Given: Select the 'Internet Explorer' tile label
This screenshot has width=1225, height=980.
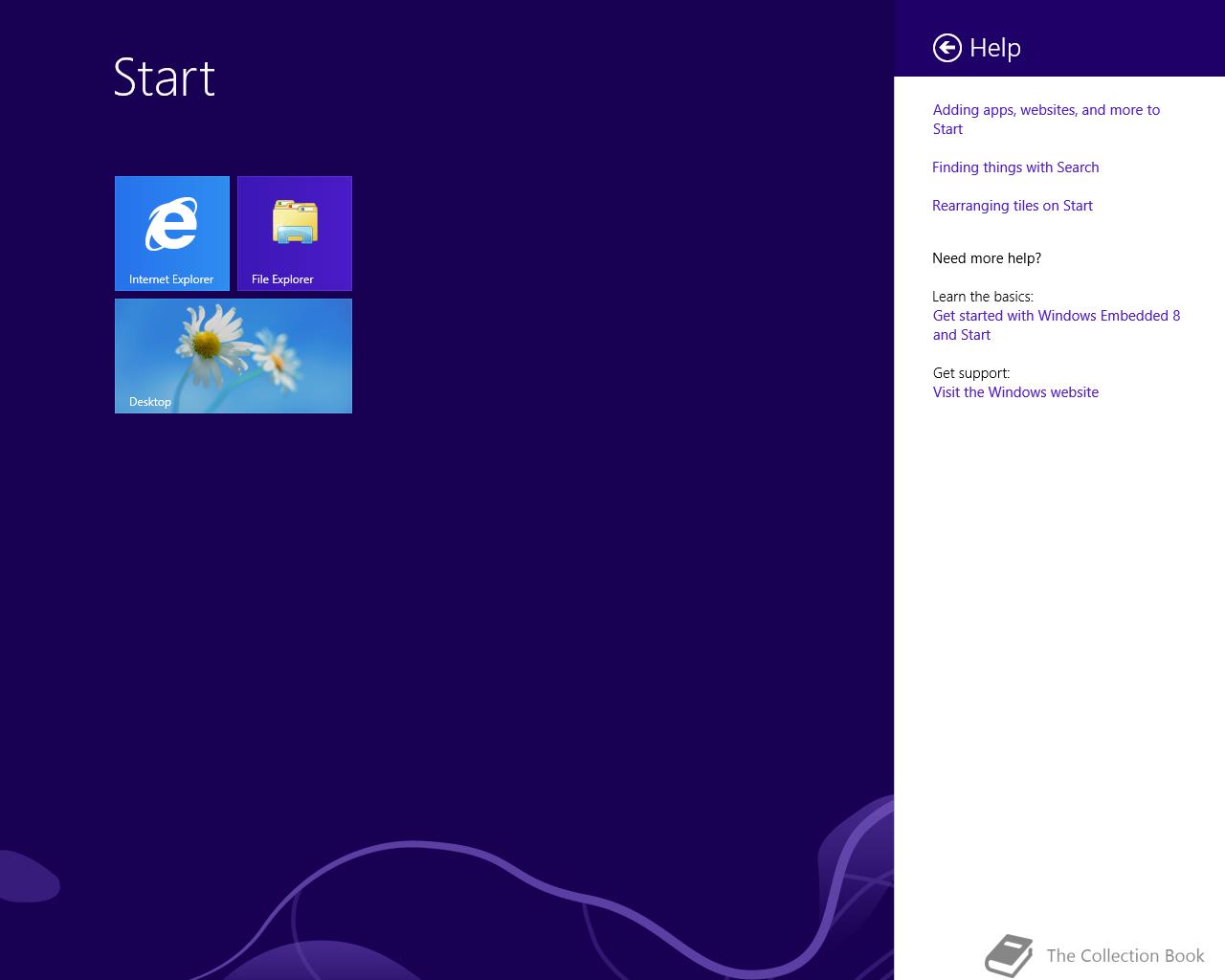Looking at the screenshot, I should 171,279.
